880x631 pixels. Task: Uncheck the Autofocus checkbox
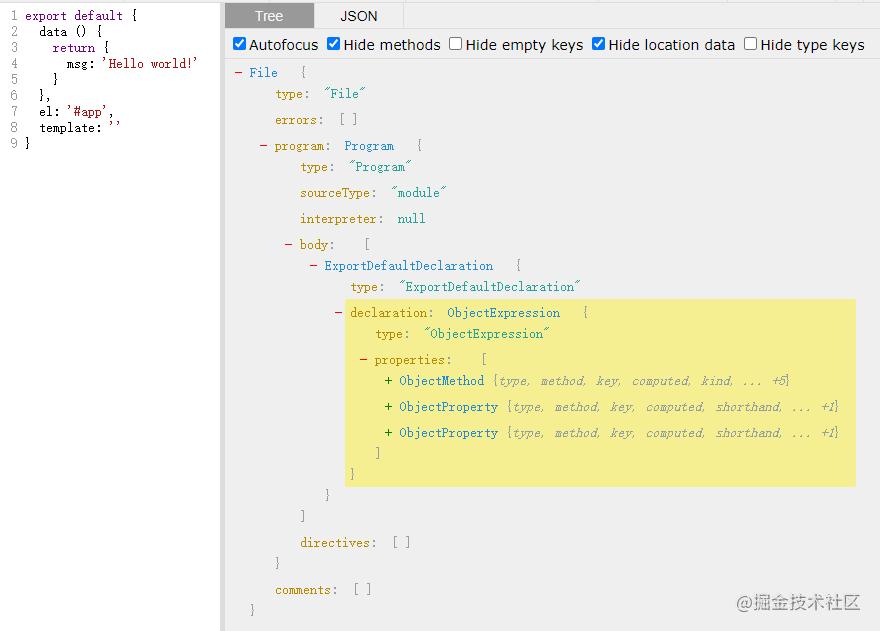click(239, 44)
